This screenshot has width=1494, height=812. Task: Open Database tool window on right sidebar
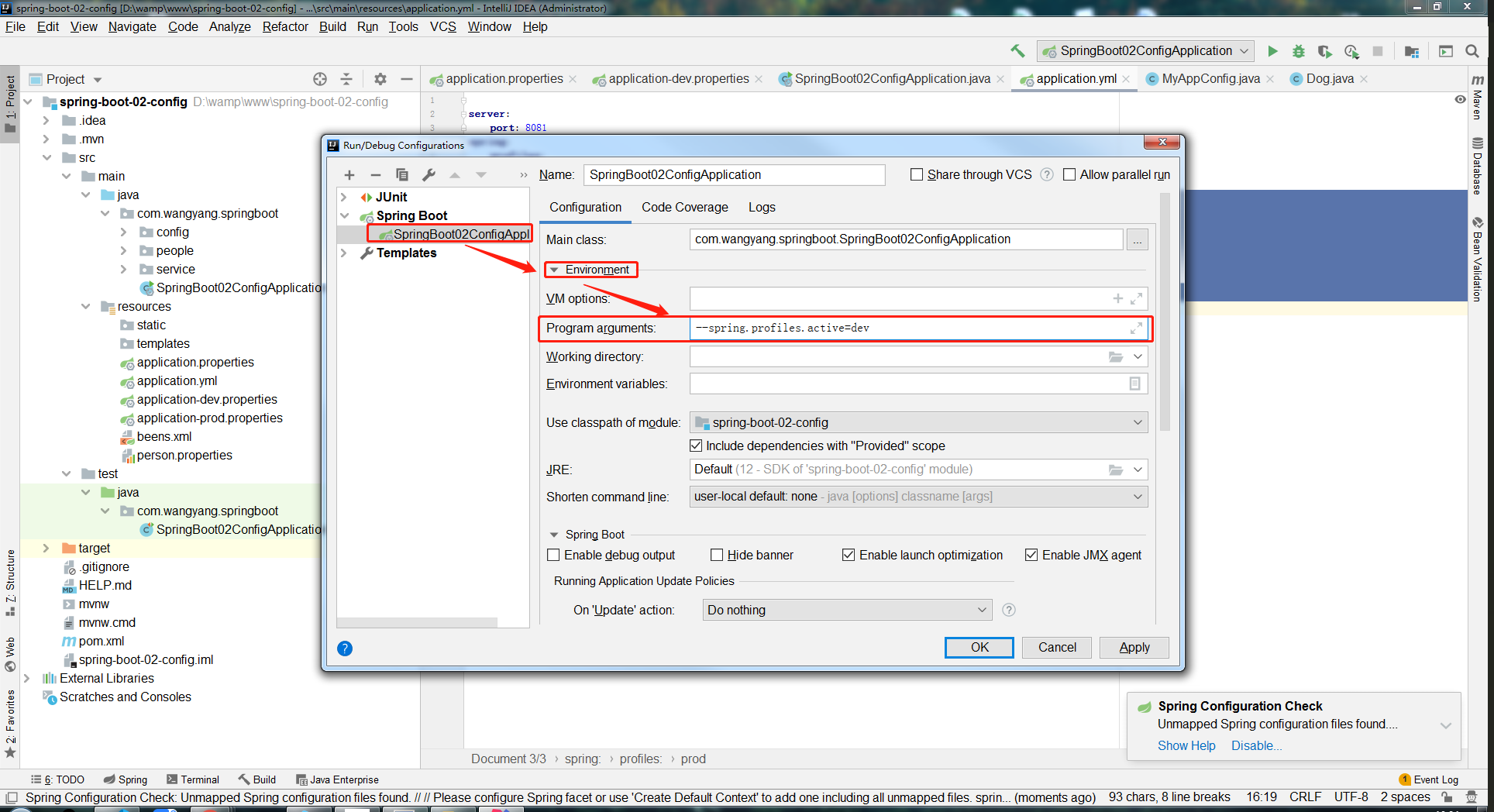1478,166
